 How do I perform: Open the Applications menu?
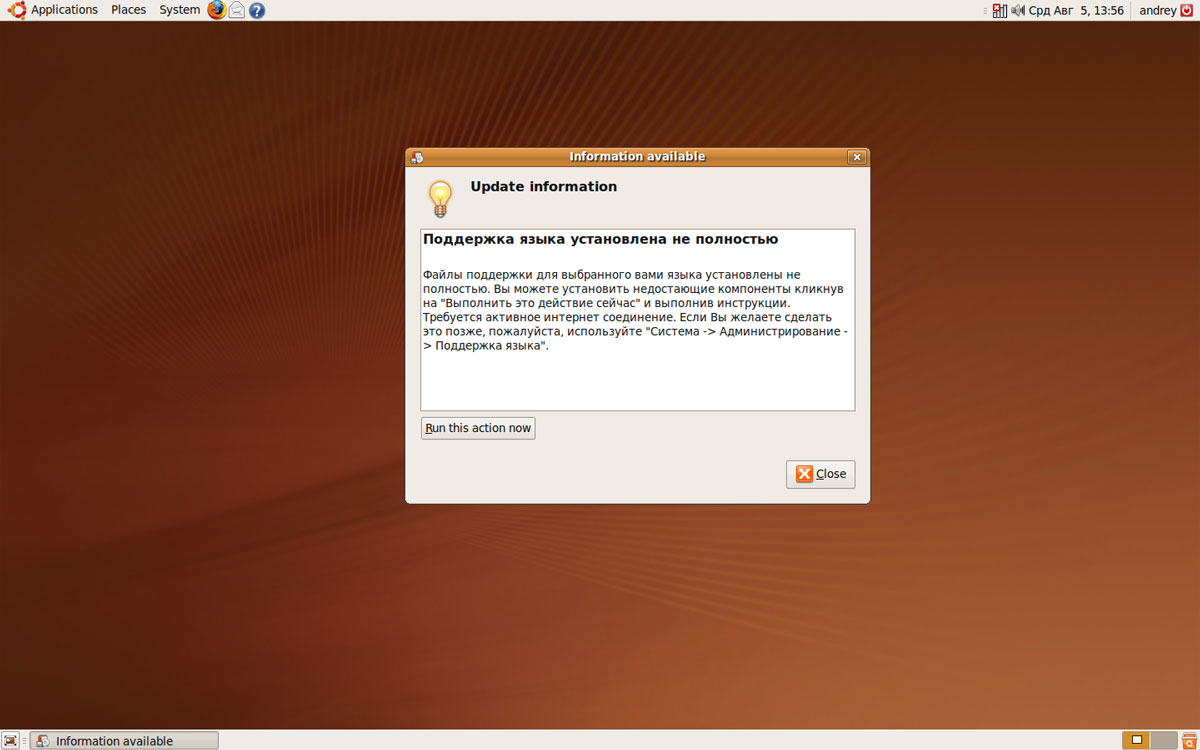tap(54, 10)
